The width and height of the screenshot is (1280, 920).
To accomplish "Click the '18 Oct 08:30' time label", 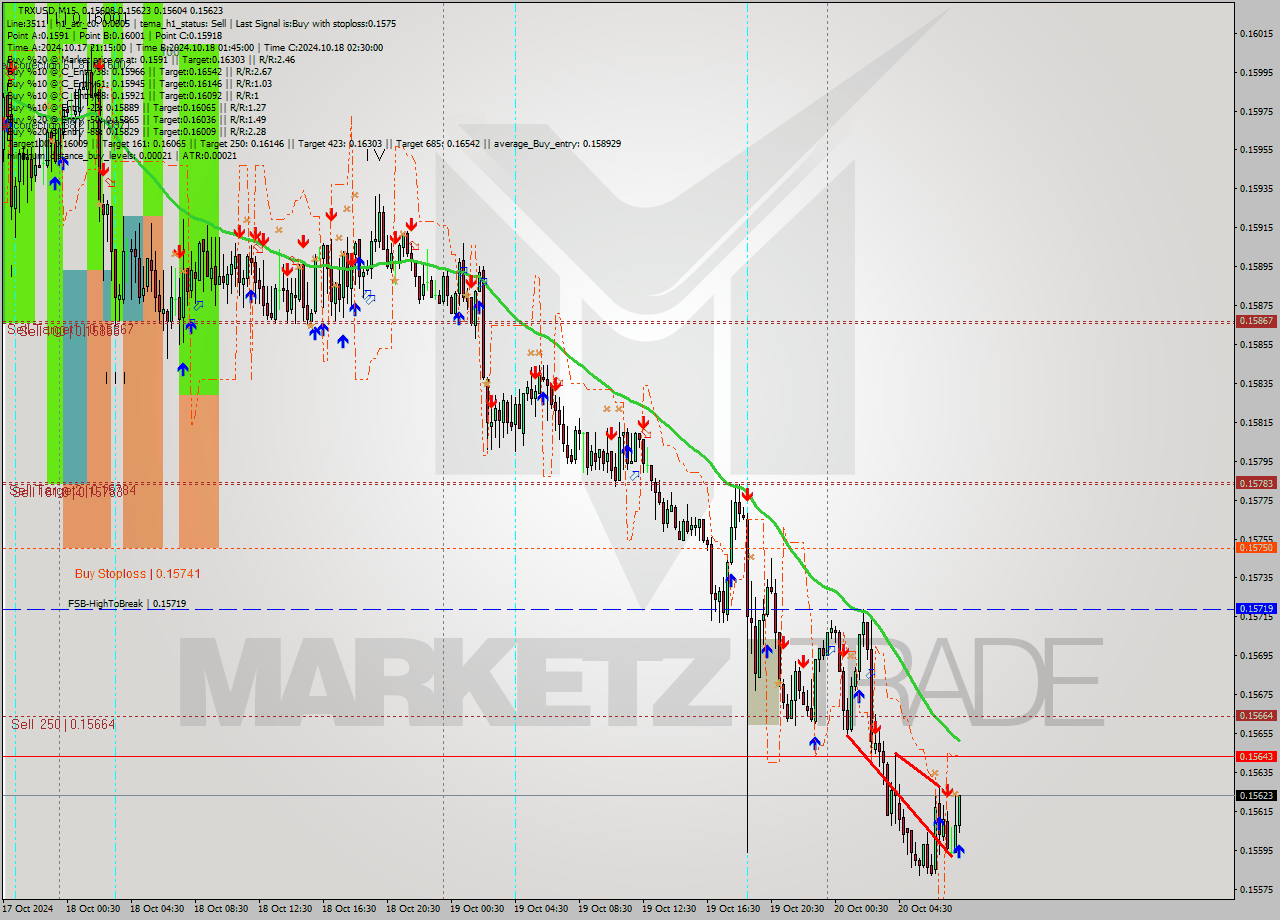I will coord(221,909).
